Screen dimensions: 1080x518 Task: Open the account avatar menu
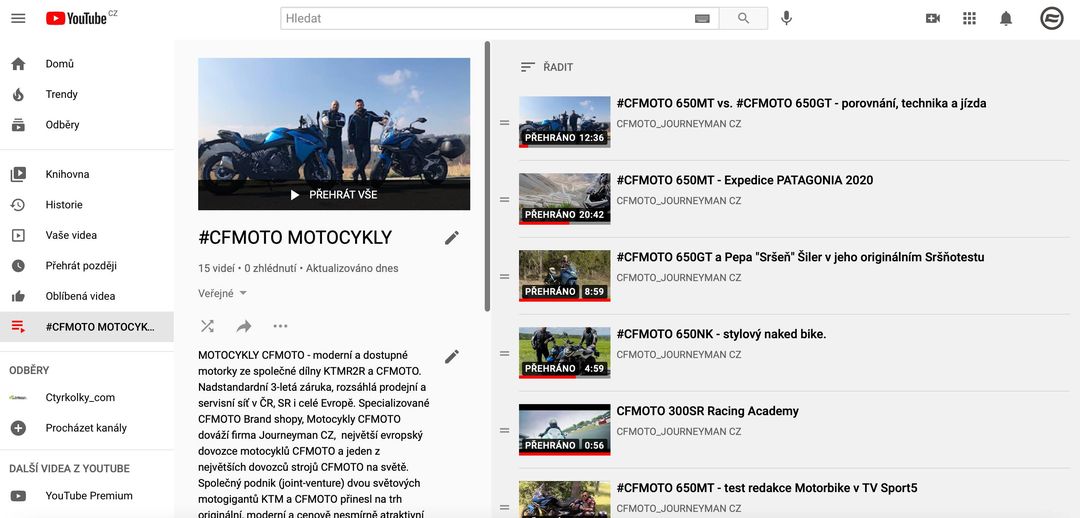click(1052, 19)
